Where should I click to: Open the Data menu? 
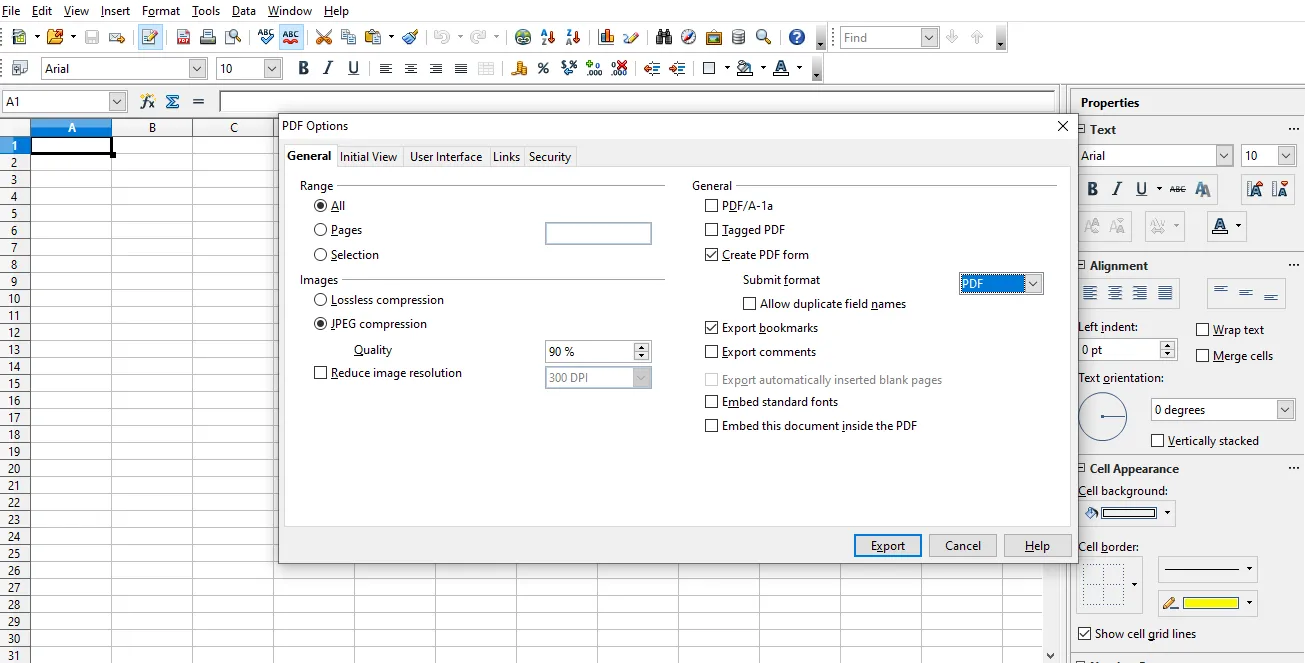click(x=243, y=11)
